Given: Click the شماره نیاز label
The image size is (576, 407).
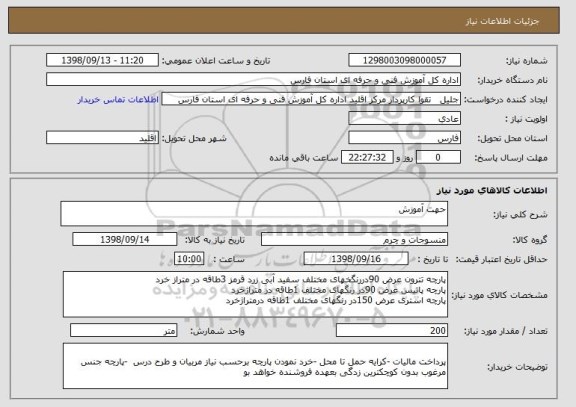Looking at the screenshot, I should pyautogui.click(x=527, y=61).
